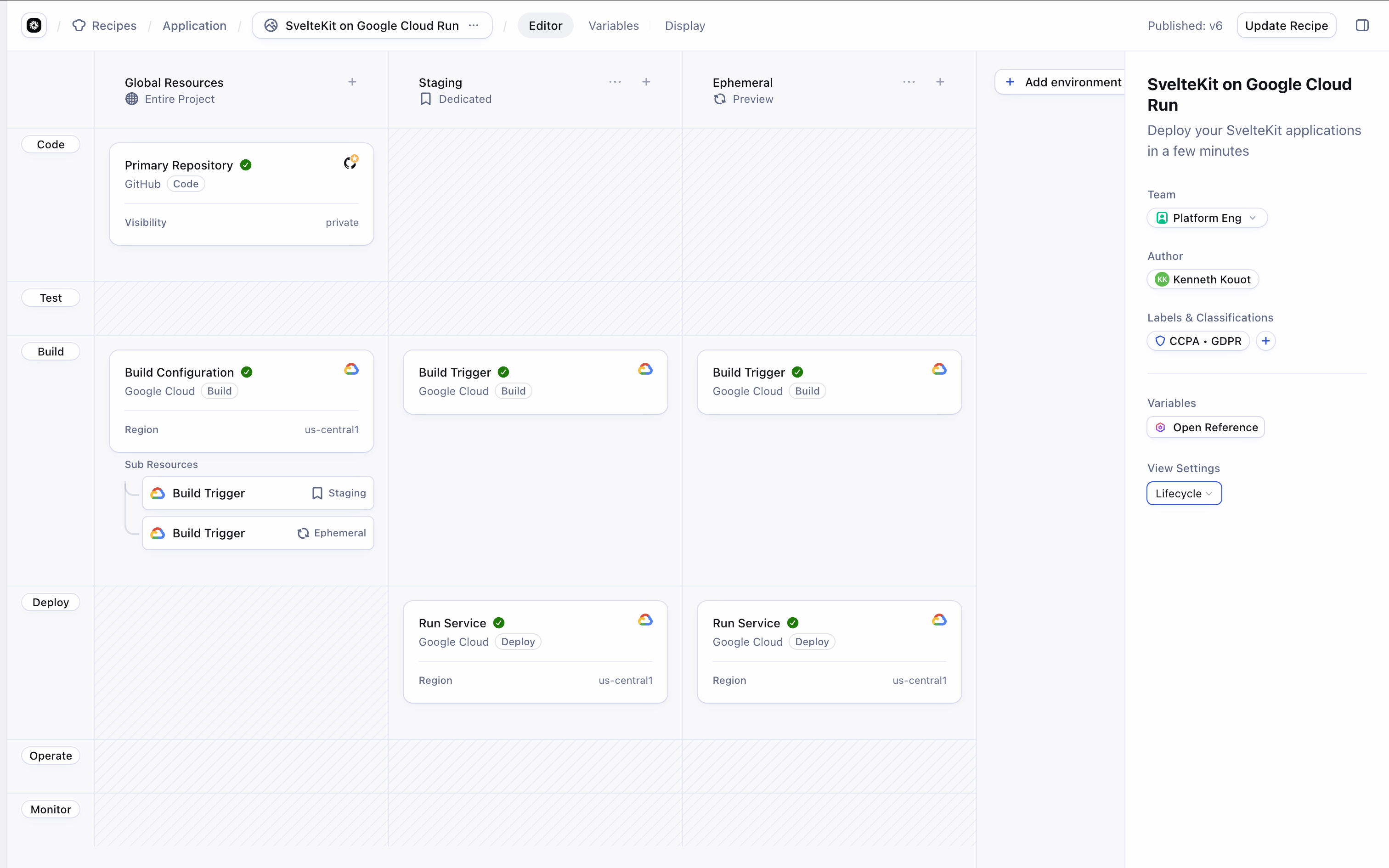Switch to the Variables tab
Image resolution: width=1389 pixels, height=868 pixels.
pos(613,25)
